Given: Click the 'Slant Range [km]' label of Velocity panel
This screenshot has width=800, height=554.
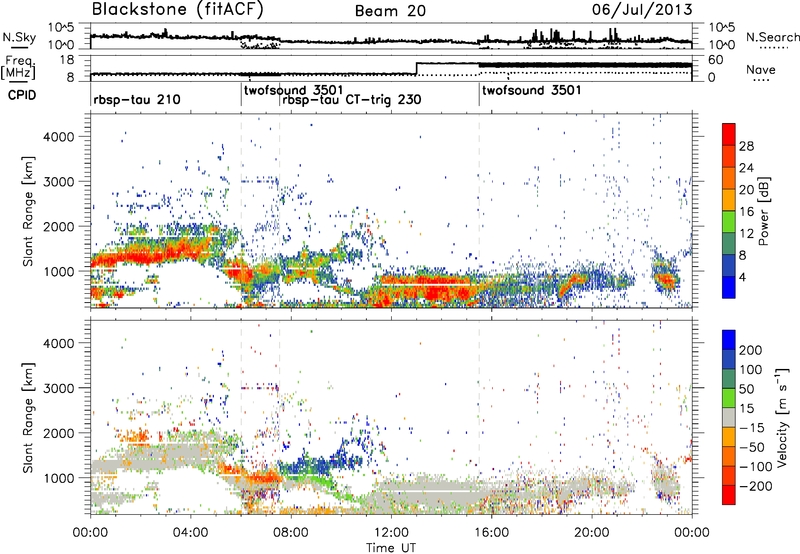Looking at the screenshot, I should click(x=28, y=417).
